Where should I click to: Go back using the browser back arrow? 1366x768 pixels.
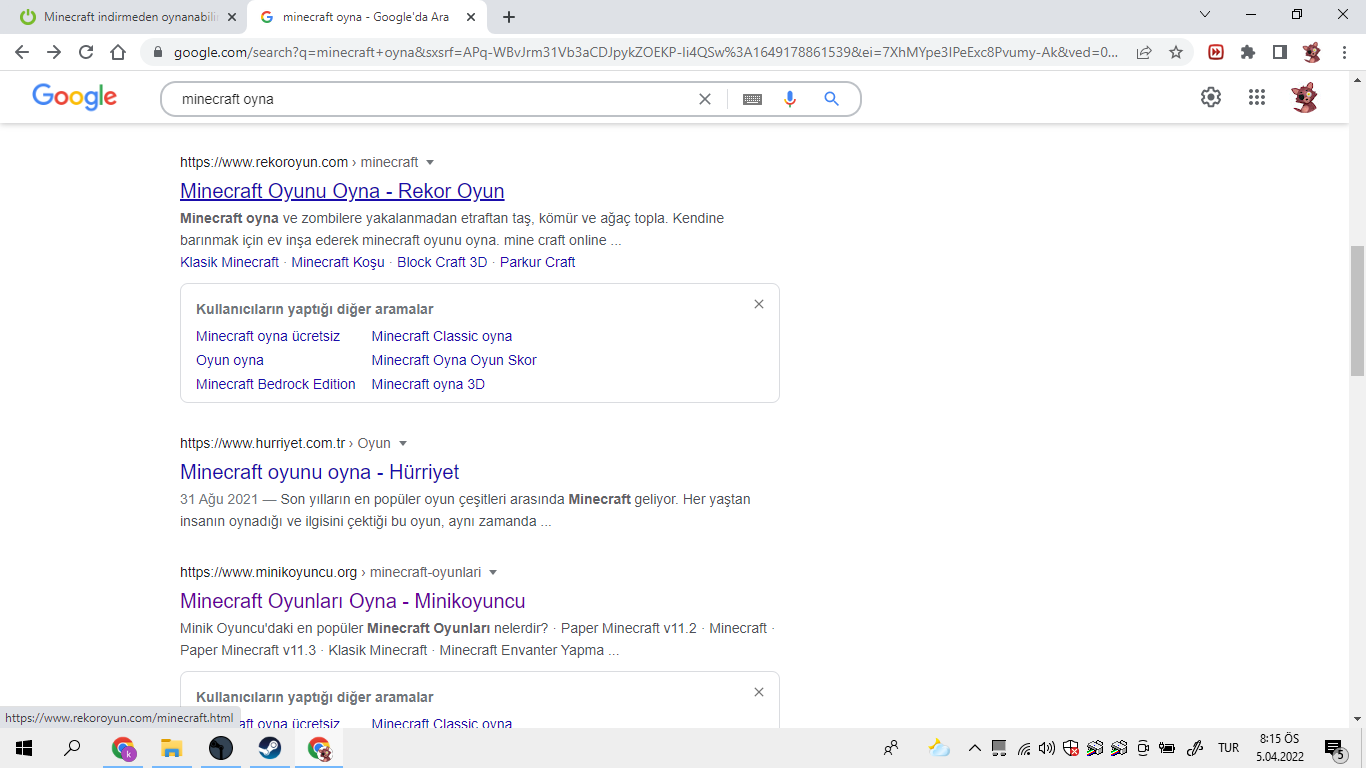tap(22, 52)
